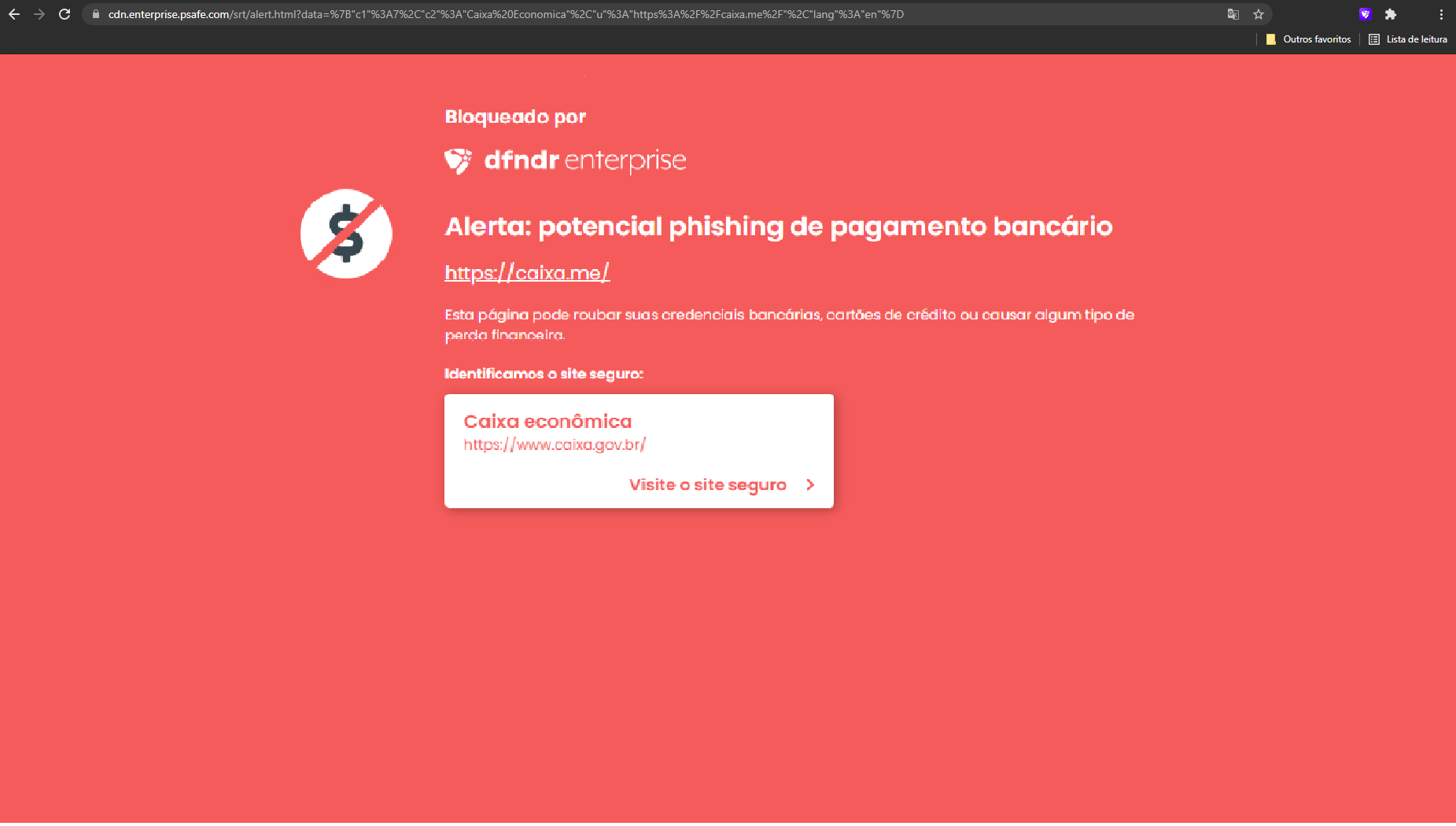Screen dimensions: 1456x826
Task: Expand the Outros favoritos bookmarks folder
Action: coord(1308,39)
